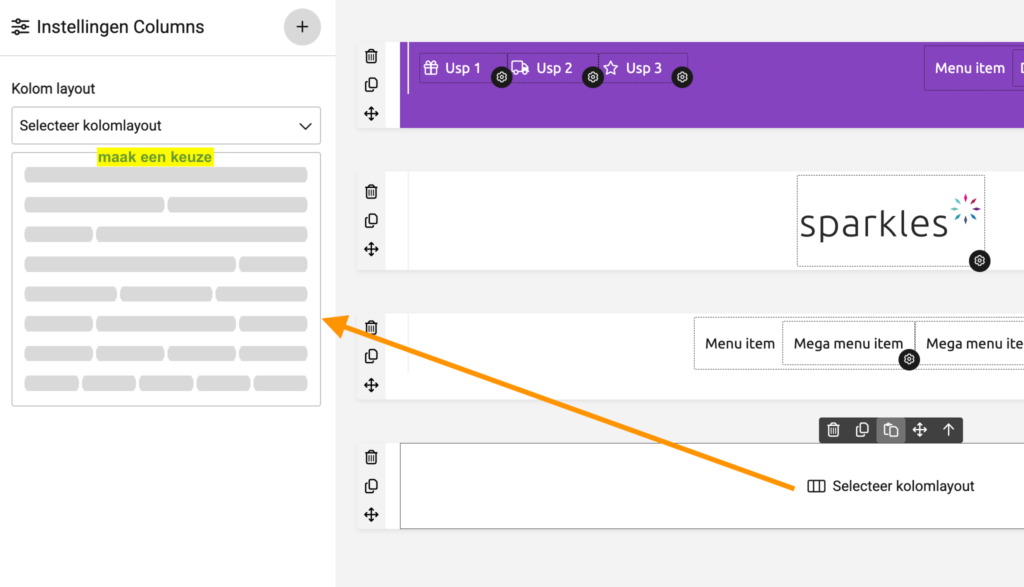
Task: Open settings gear for Usp 1
Action: (502, 77)
